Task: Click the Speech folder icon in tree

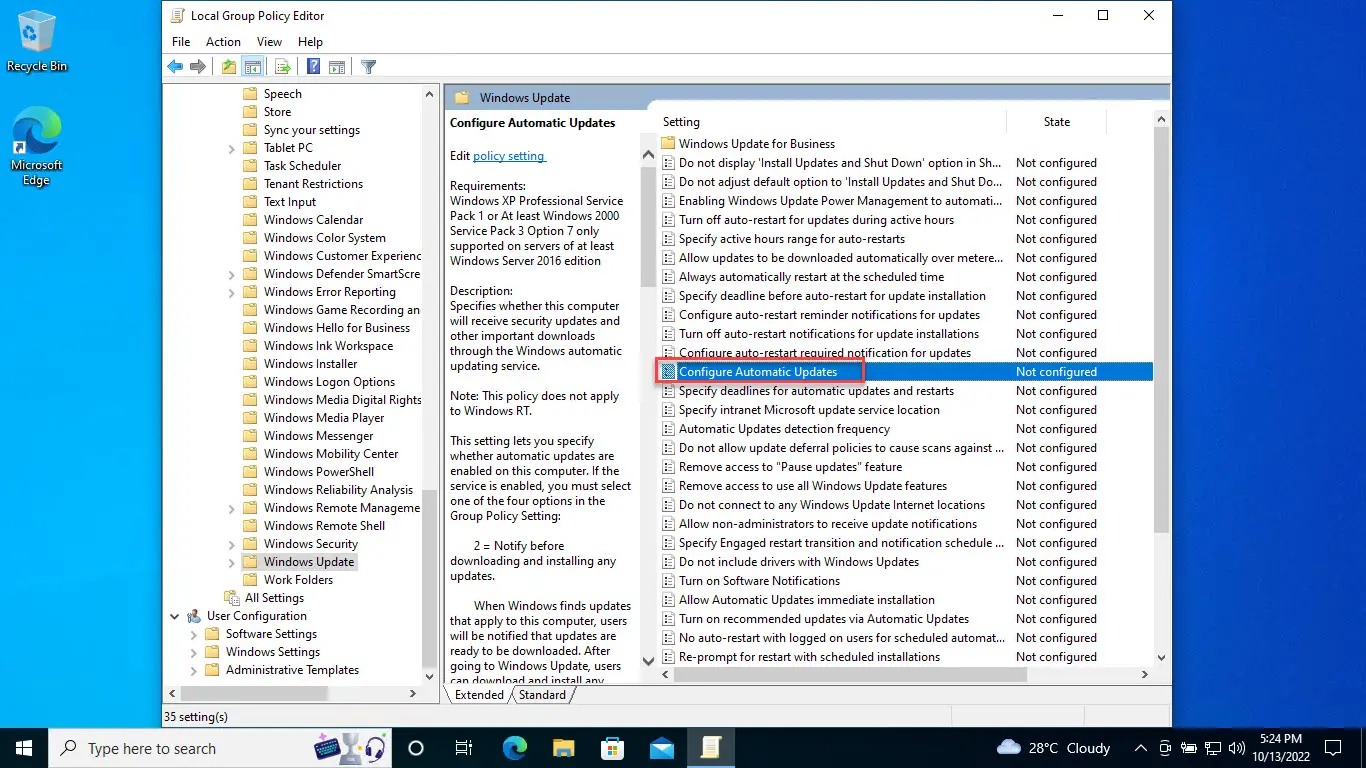Action: pos(250,94)
